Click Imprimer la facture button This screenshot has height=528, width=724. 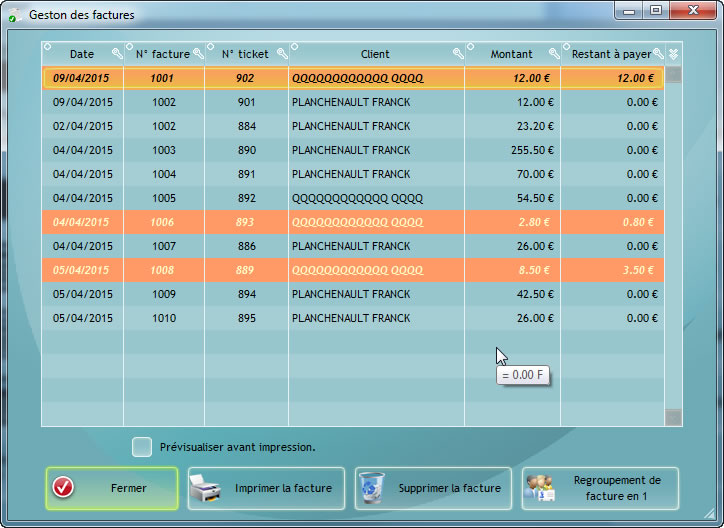266,489
